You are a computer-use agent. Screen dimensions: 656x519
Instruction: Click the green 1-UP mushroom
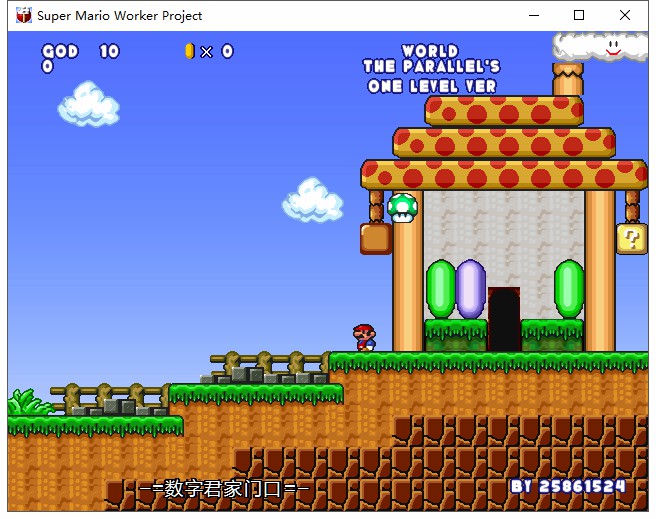click(x=402, y=207)
